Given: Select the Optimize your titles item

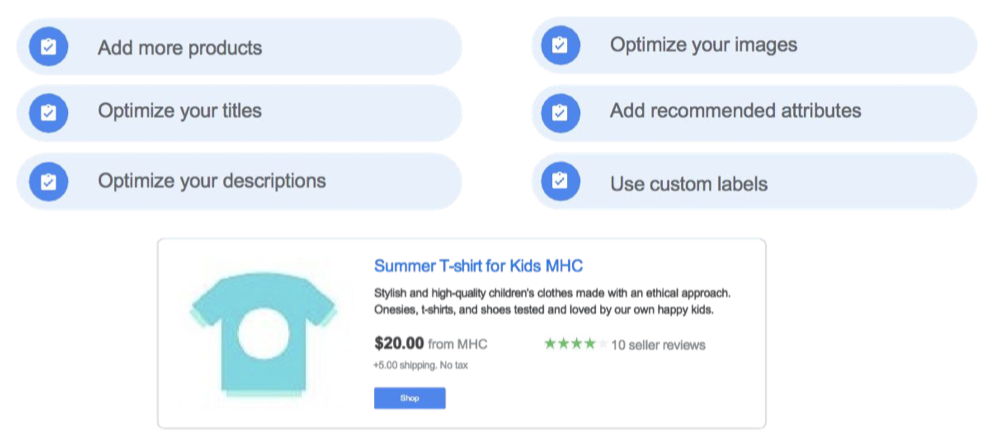Looking at the screenshot, I should click(180, 112).
